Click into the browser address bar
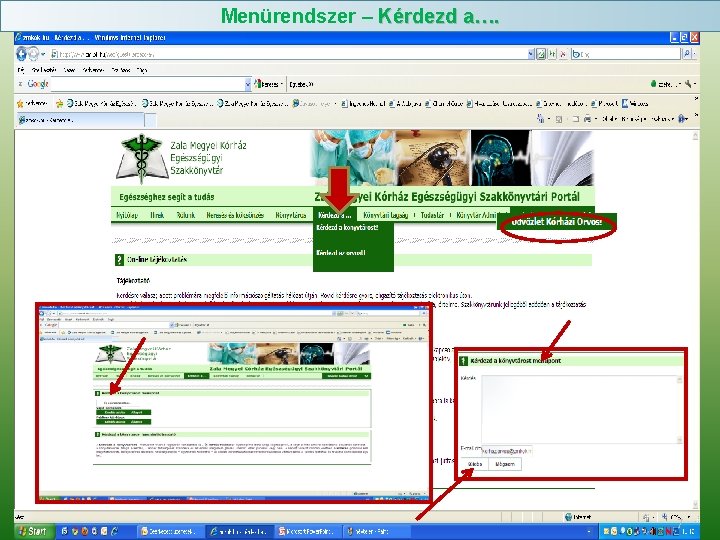 point(288,54)
